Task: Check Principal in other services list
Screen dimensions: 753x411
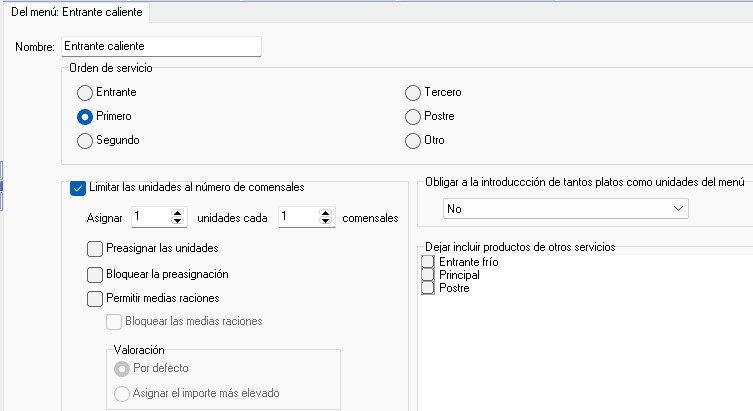Action: coord(427,275)
